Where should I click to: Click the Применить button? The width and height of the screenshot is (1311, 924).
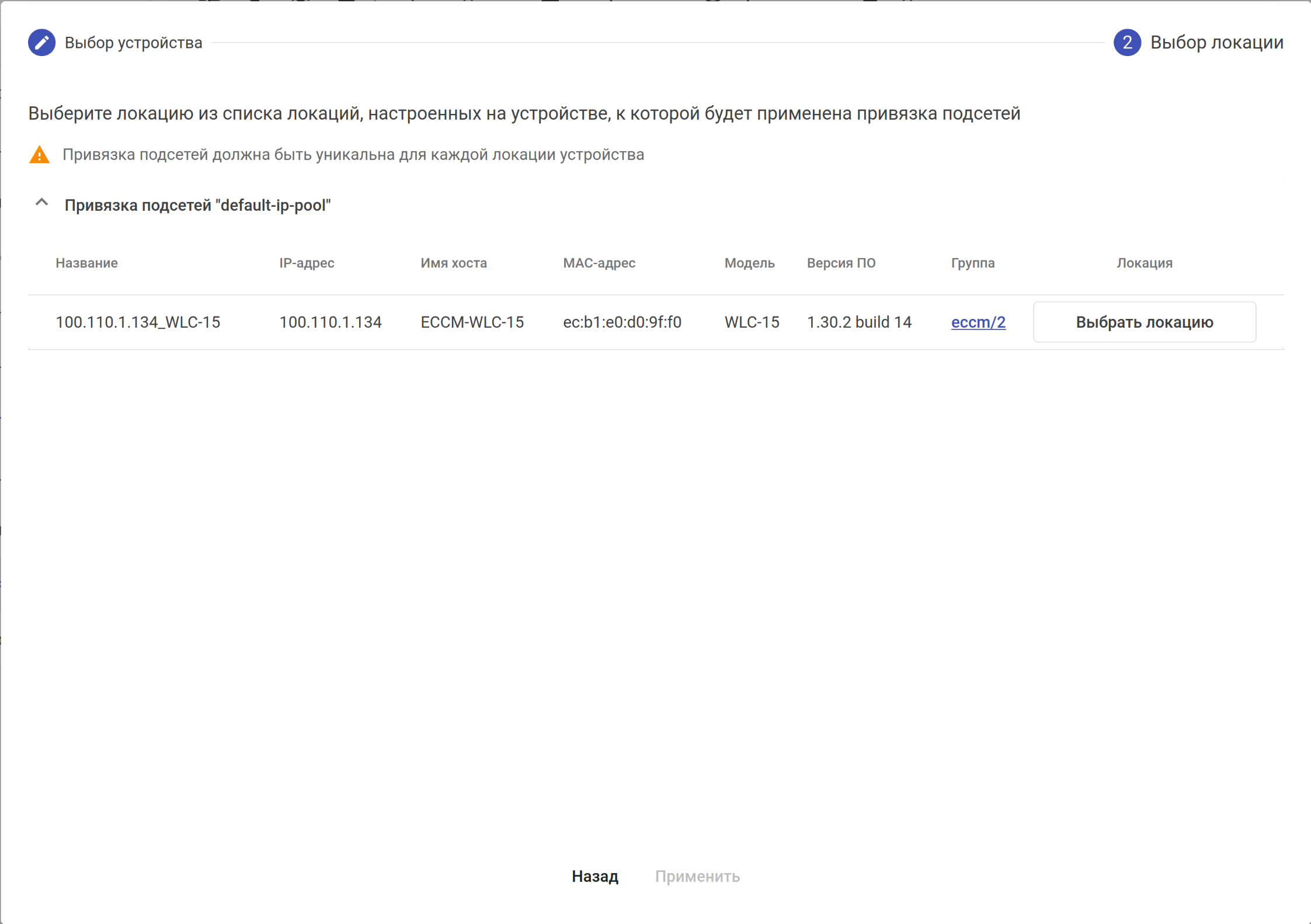click(x=697, y=876)
